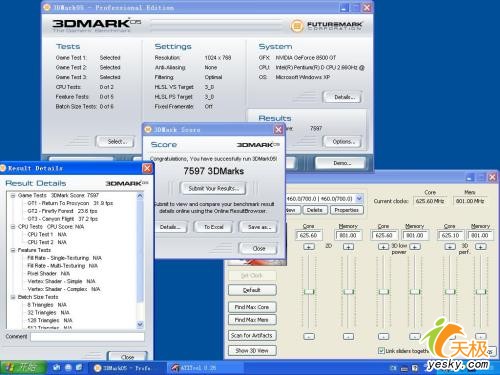
Task: Close the 3DMark Score dialog via Close button
Action: tap(258, 249)
